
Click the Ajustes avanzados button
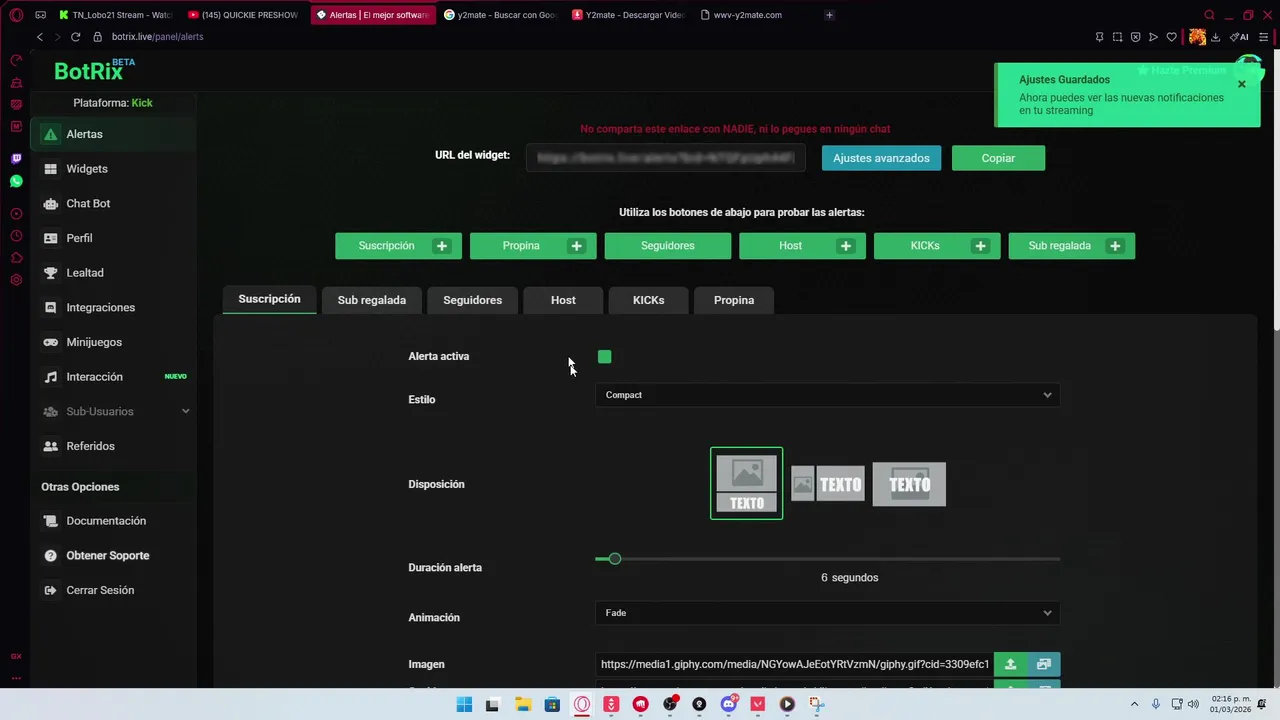(881, 158)
